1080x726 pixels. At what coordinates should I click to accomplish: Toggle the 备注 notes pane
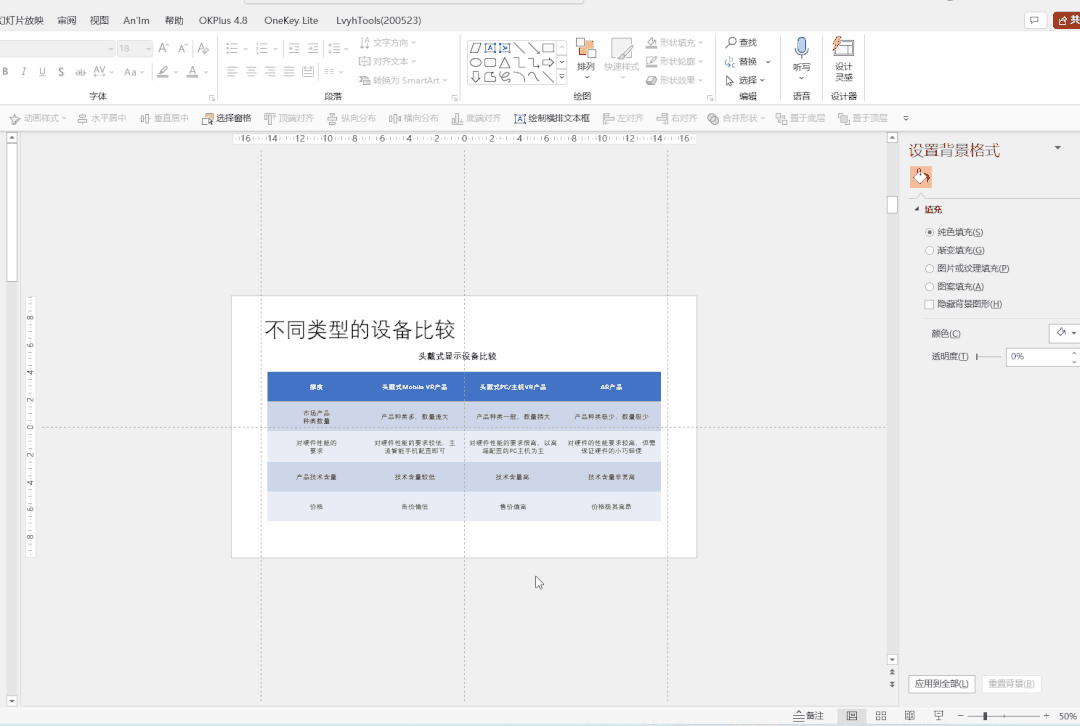tap(809, 716)
